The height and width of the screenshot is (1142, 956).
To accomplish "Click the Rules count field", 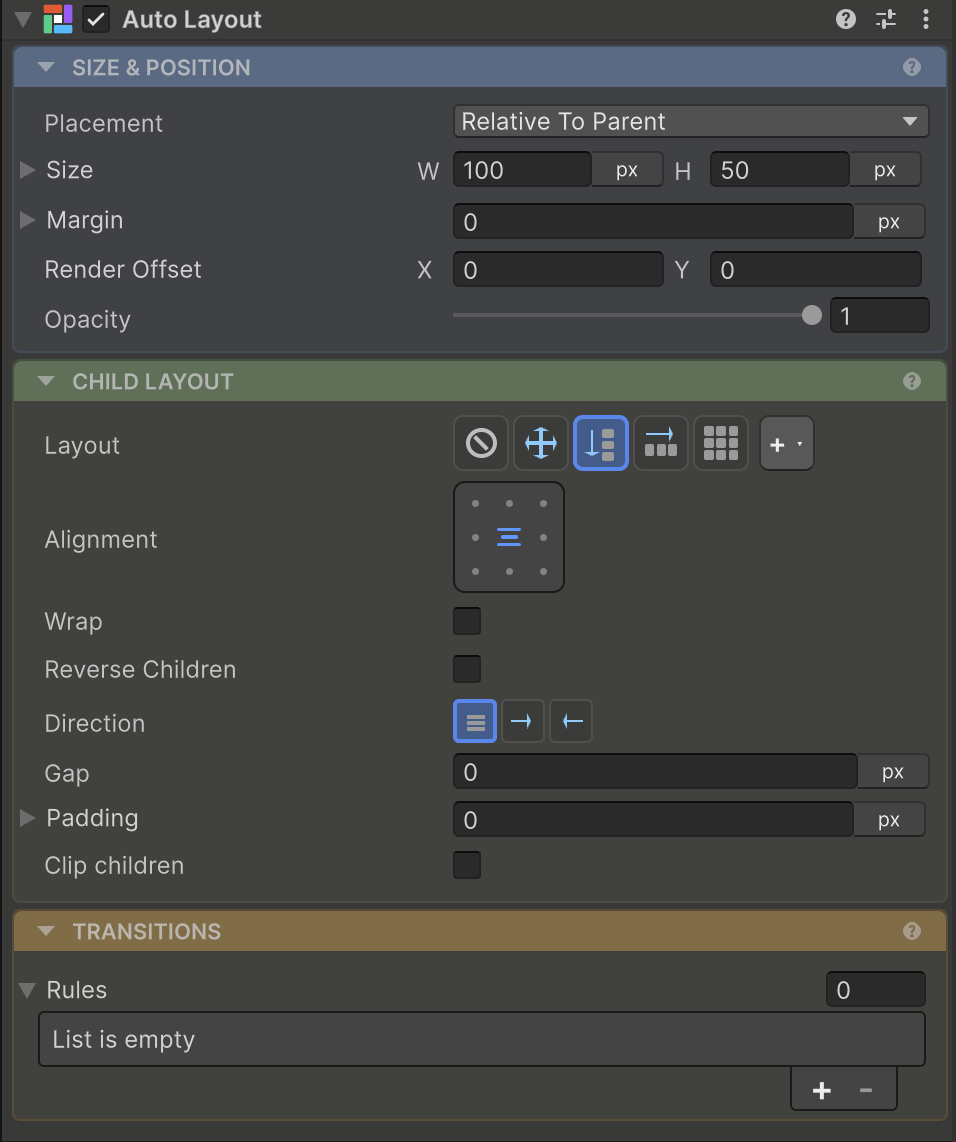I will click(x=876, y=990).
